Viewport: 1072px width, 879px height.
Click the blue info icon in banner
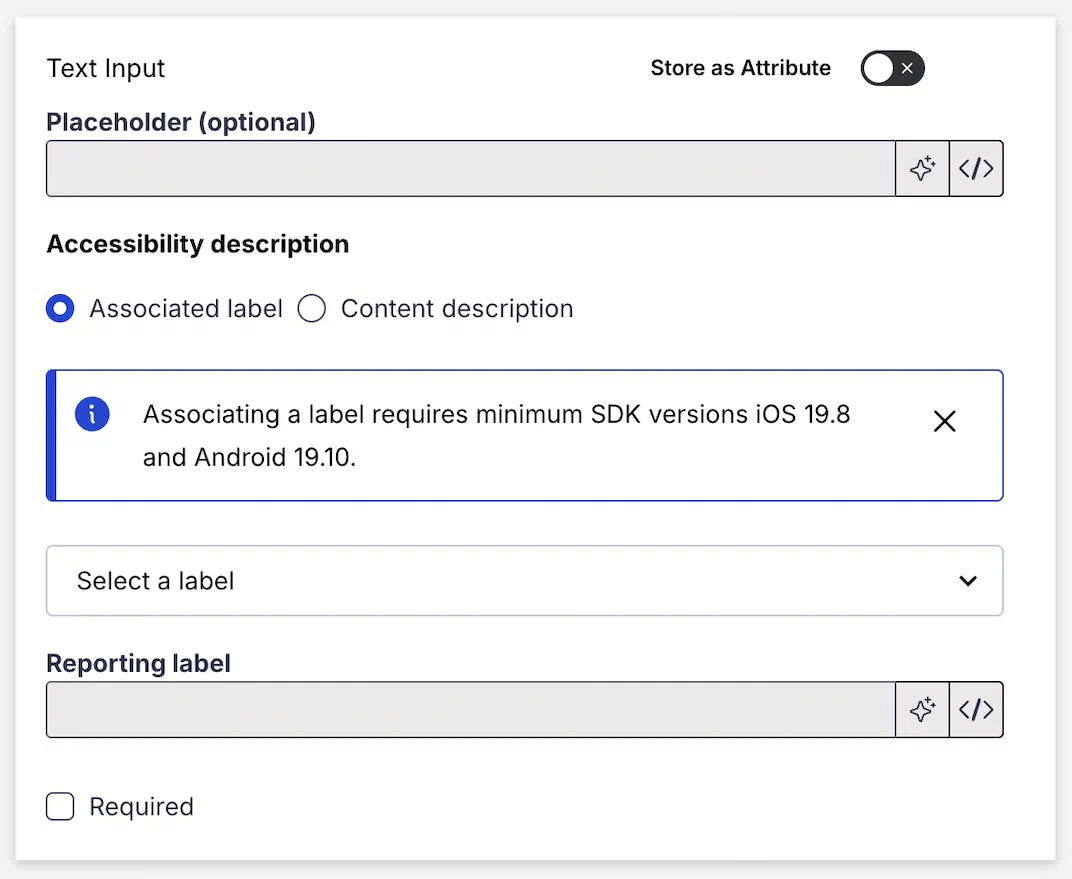point(92,414)
